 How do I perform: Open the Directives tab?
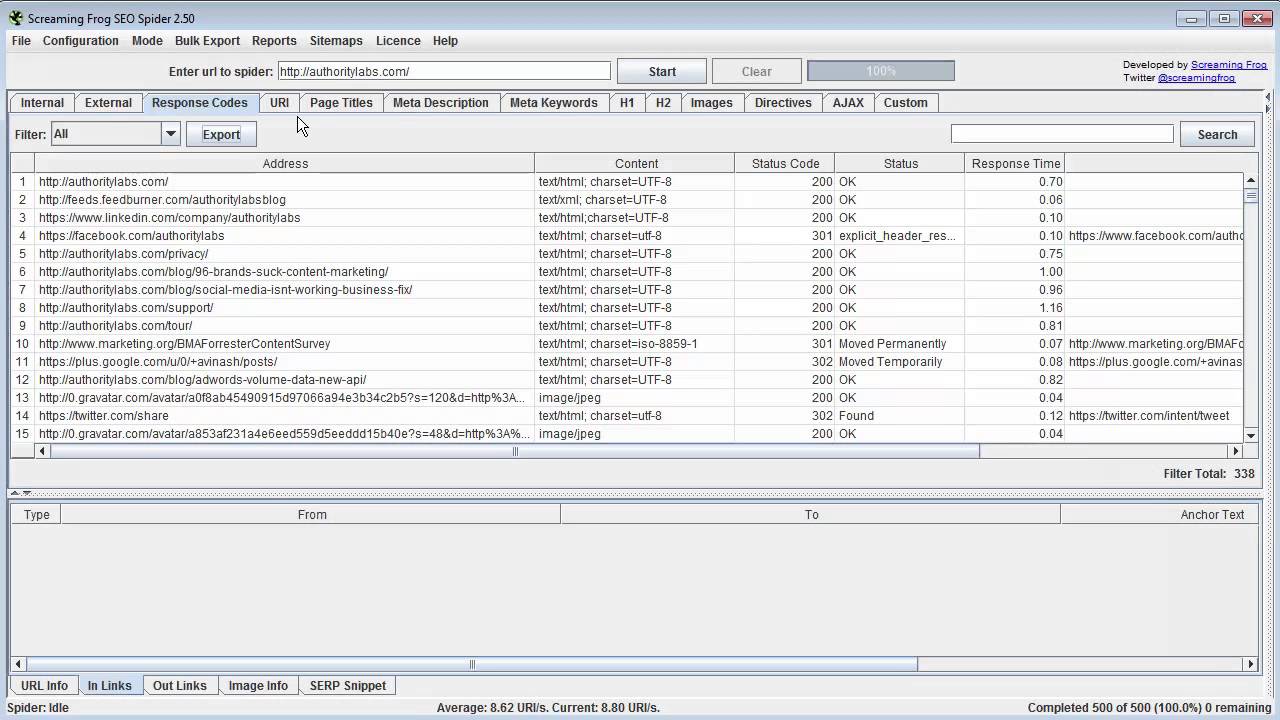coord(783,103)
